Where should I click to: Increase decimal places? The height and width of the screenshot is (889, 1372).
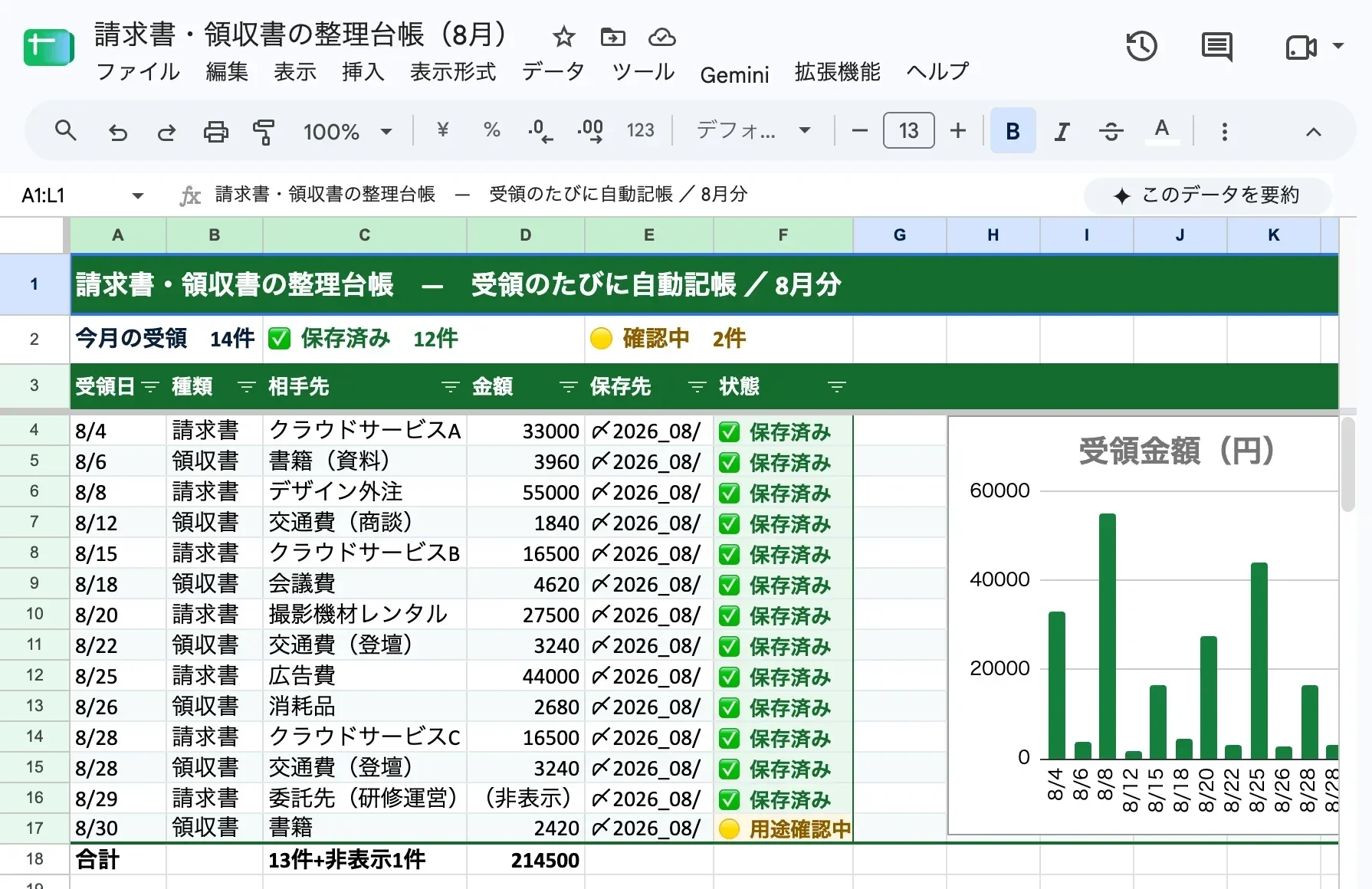590,131
